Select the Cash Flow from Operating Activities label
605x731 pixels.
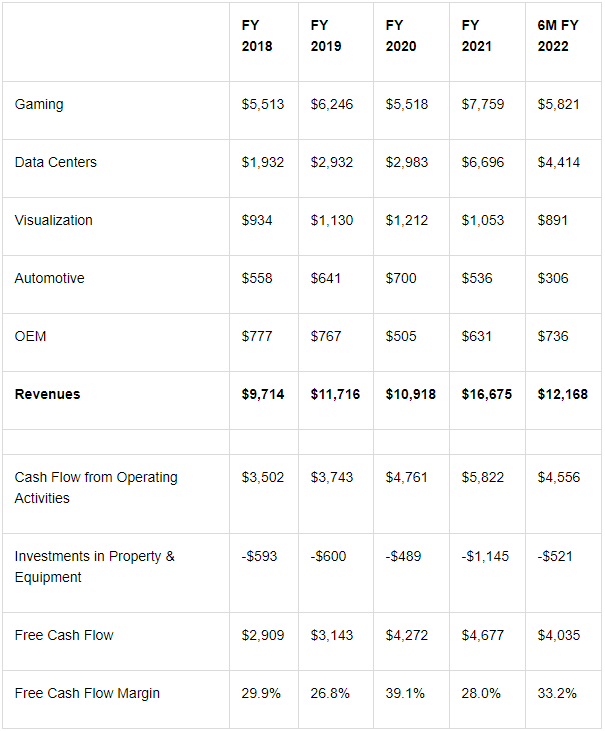(96, 488)
